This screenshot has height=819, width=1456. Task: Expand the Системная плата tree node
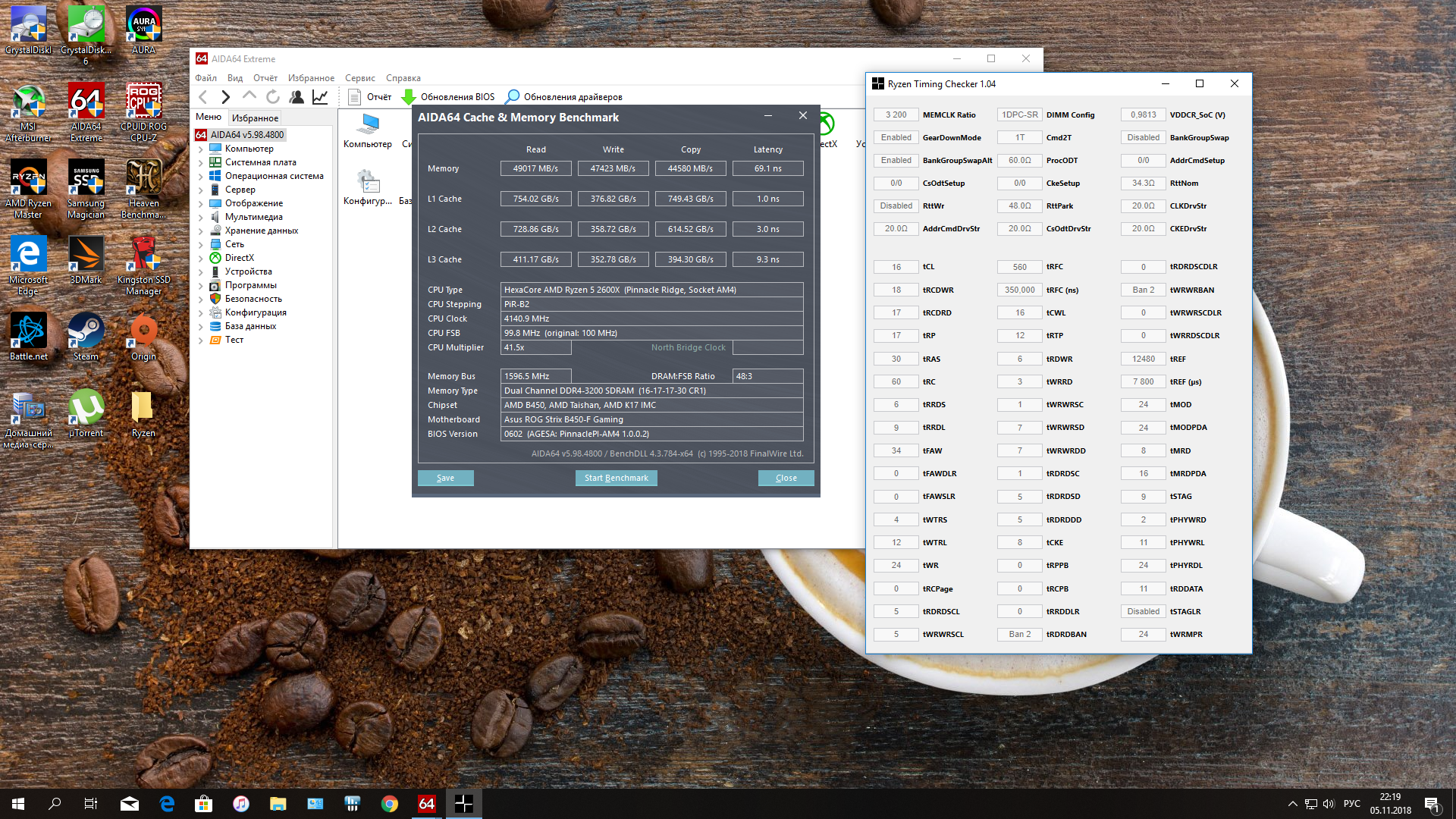201,163
